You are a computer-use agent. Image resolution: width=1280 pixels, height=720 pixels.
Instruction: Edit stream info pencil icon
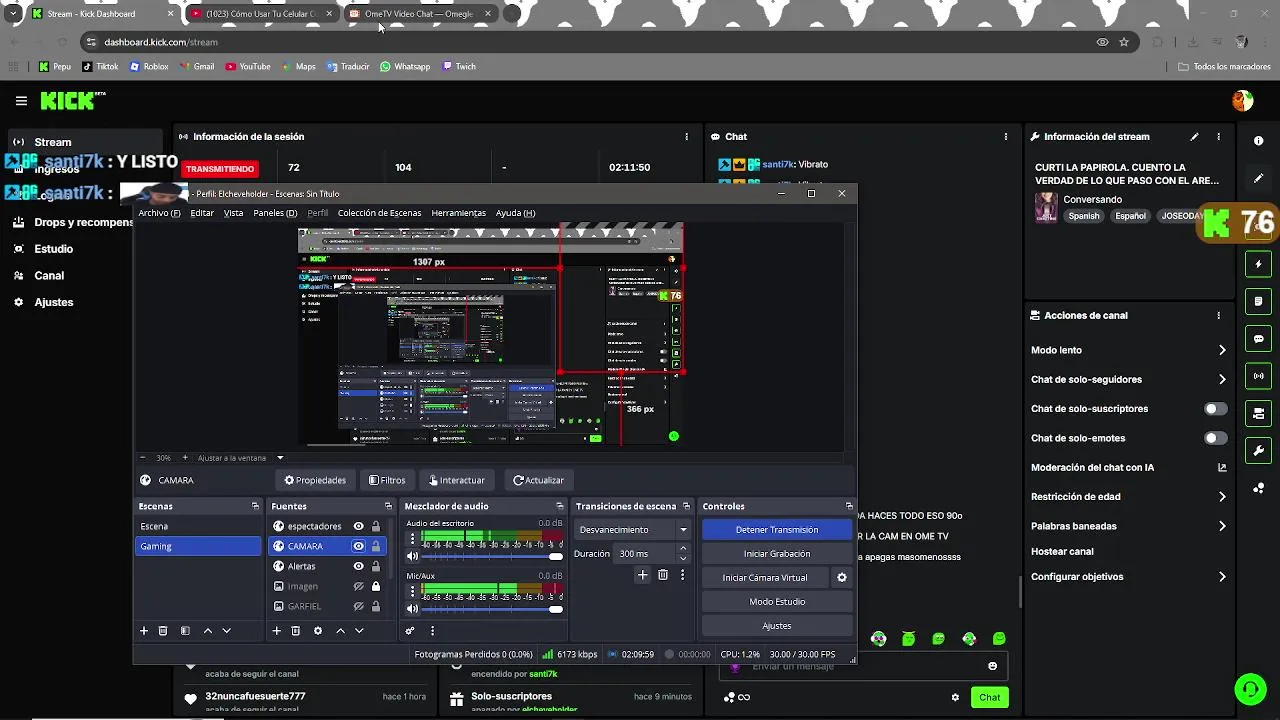click(1194, 137)
